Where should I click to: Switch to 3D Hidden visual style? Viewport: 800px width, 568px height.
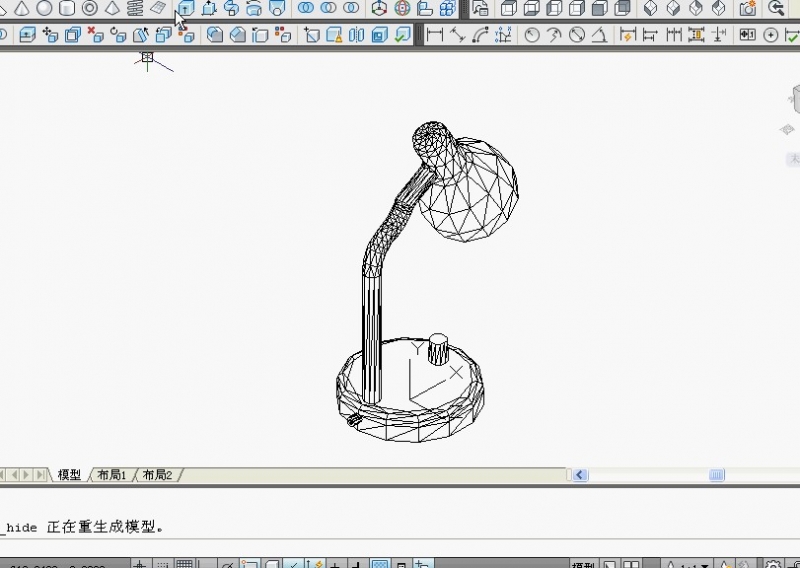click(554, 8)
